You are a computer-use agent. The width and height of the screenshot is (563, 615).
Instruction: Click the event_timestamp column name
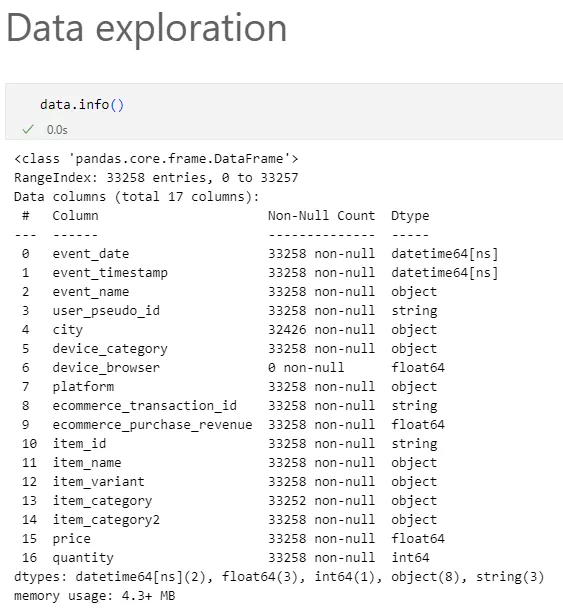(x=110, y=273)
